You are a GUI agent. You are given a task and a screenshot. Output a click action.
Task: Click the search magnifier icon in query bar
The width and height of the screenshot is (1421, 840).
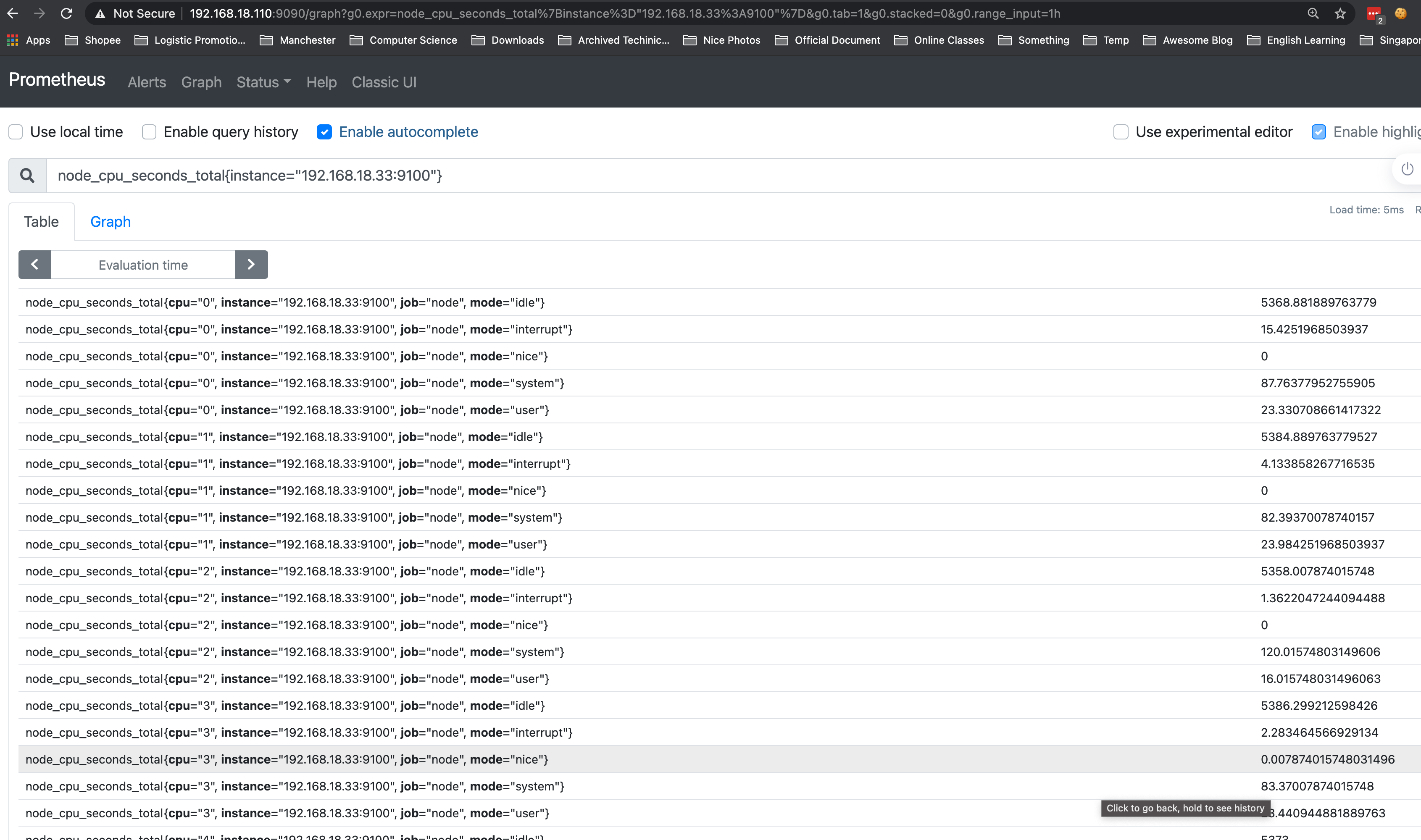click(x=26, y=176)
